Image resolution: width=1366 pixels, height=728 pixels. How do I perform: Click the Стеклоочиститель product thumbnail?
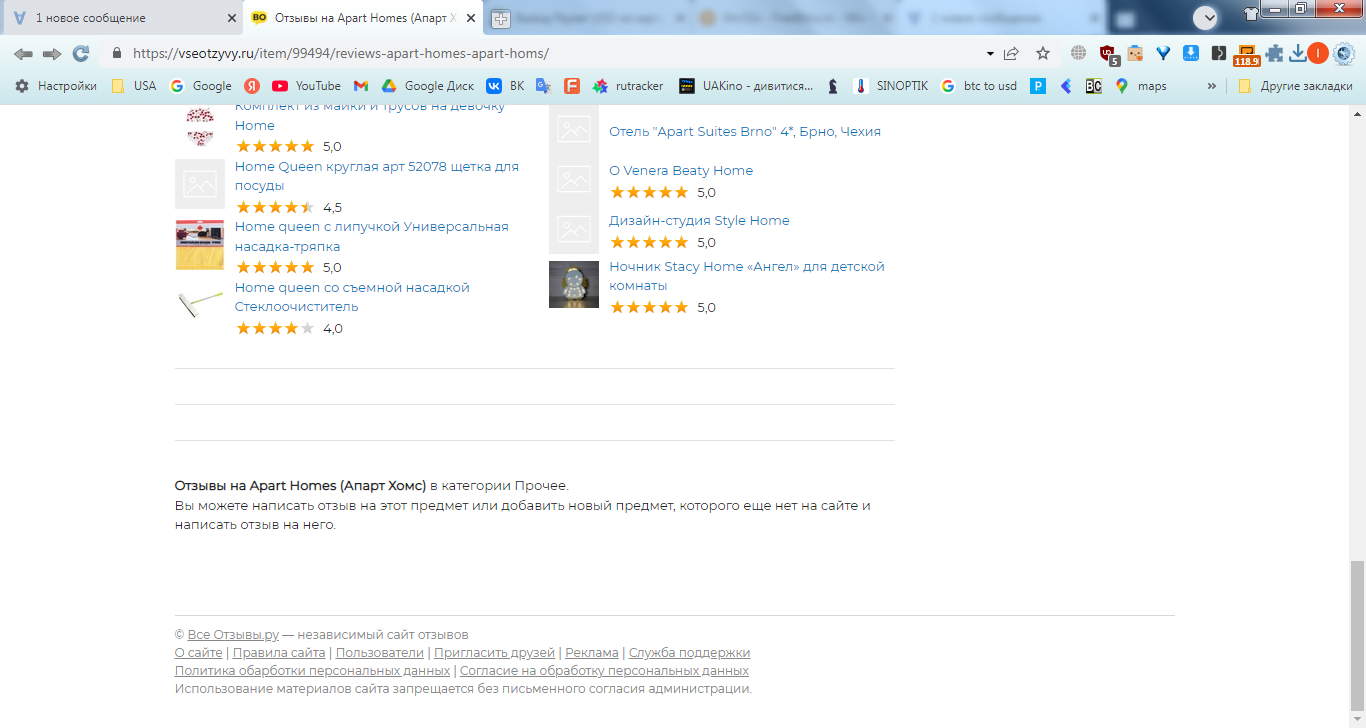click(200, 304)
